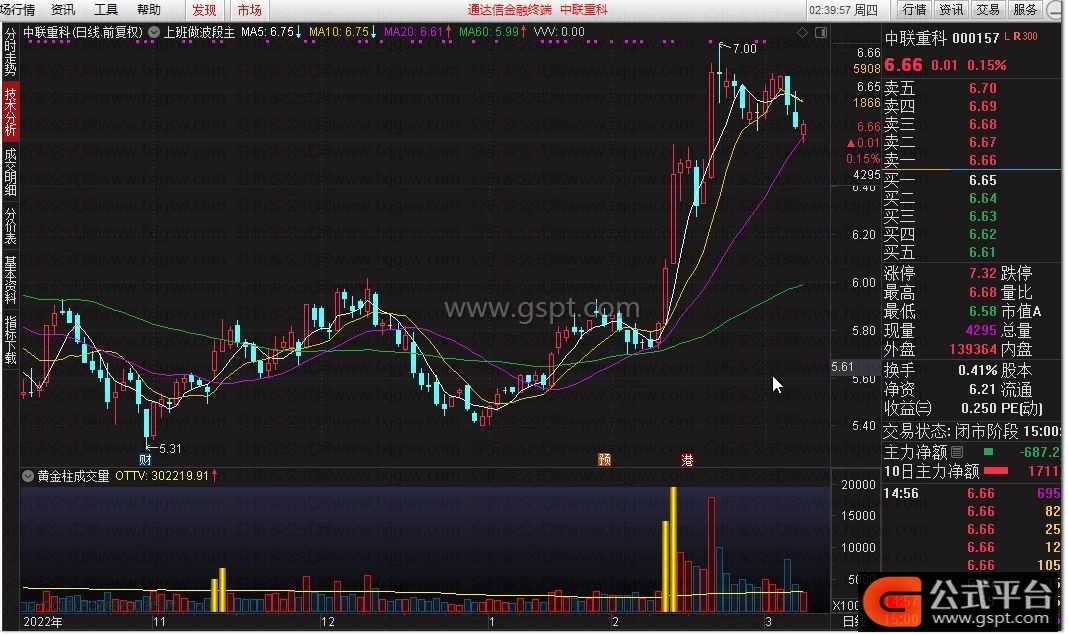The height and width of the screenshot is (635, 1068).
Task: Select the 分时走势 sidebar tab
Action: point(10,52)
